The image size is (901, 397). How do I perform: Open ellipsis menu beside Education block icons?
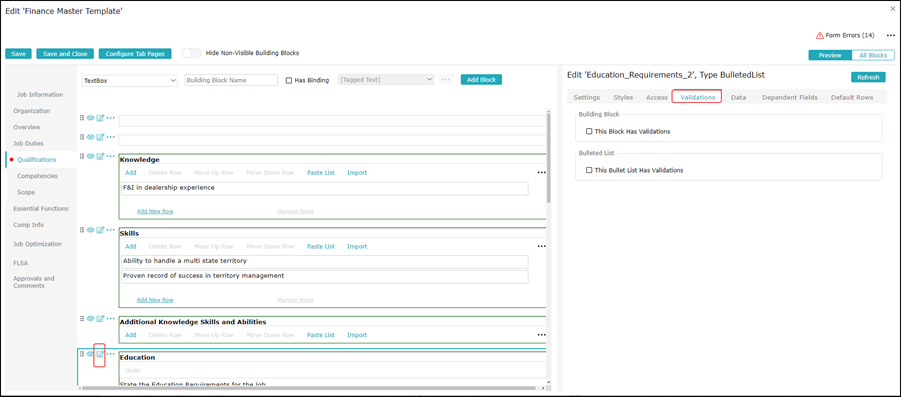click(111, 354)
